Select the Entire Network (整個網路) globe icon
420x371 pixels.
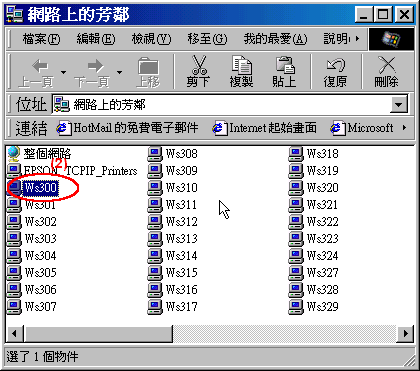(x=13, y=154)
